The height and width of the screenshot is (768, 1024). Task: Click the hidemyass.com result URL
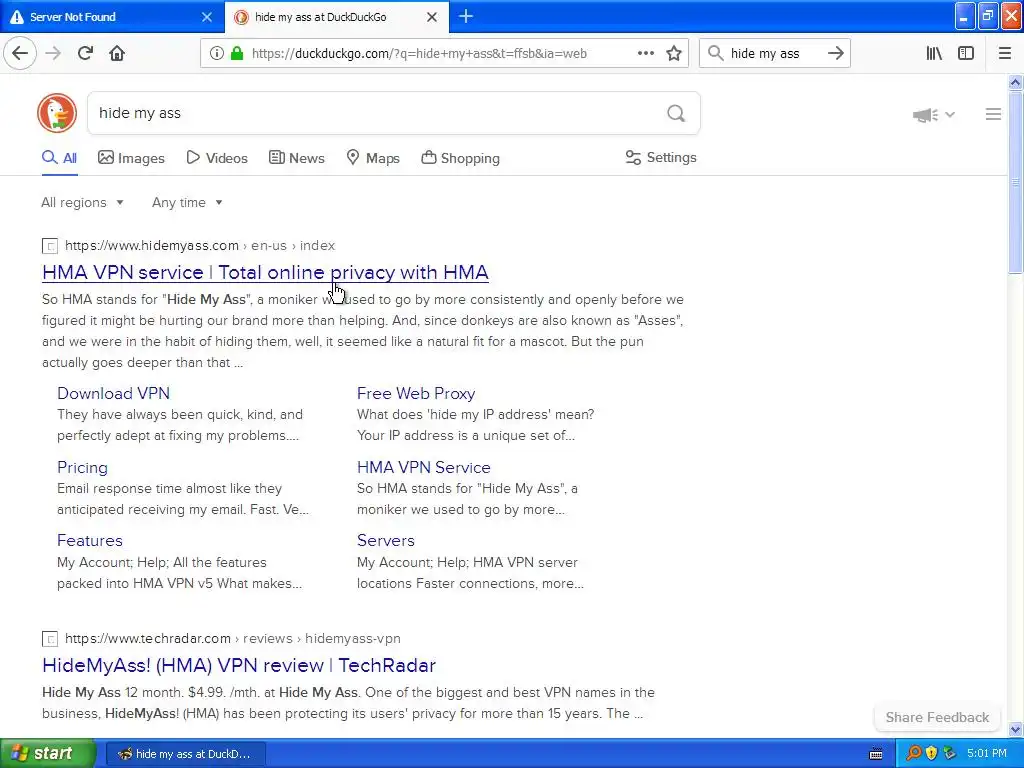click(x=200, y=246)
